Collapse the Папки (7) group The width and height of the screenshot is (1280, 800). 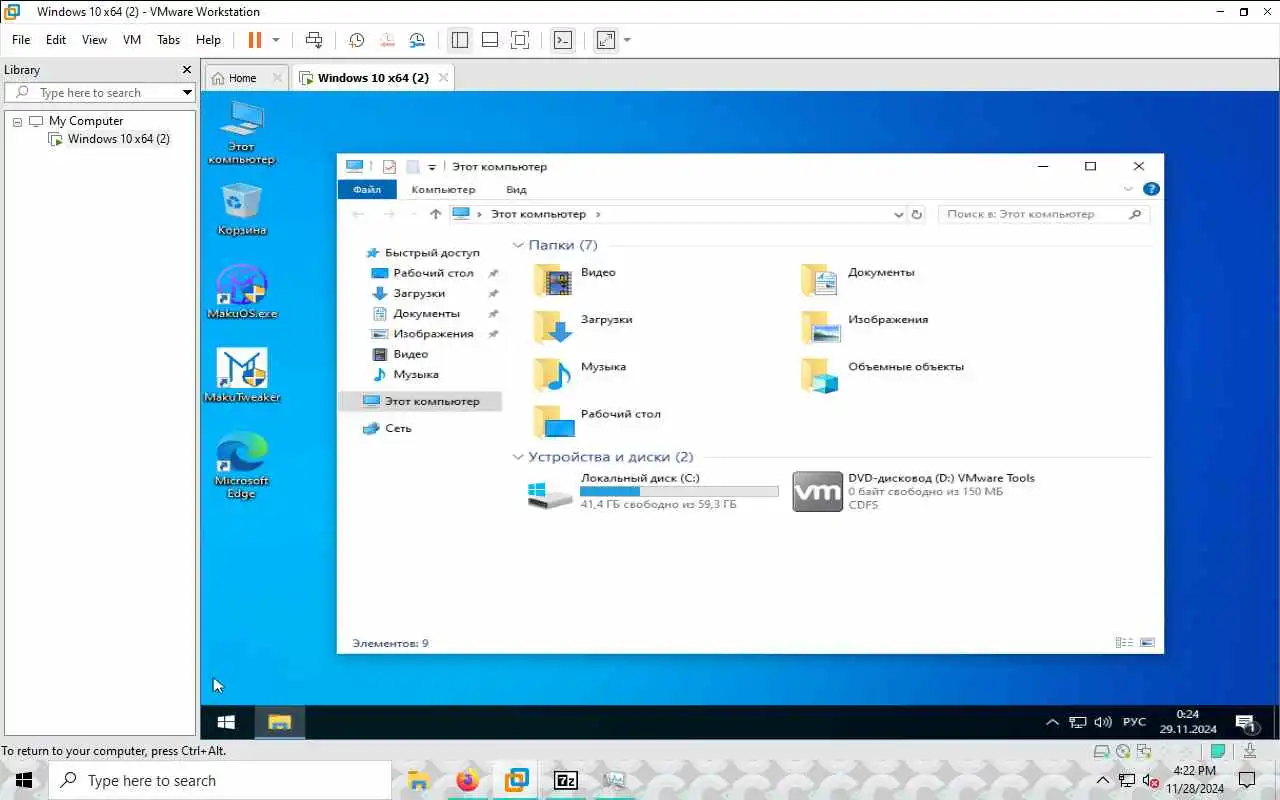click(518, 245)
